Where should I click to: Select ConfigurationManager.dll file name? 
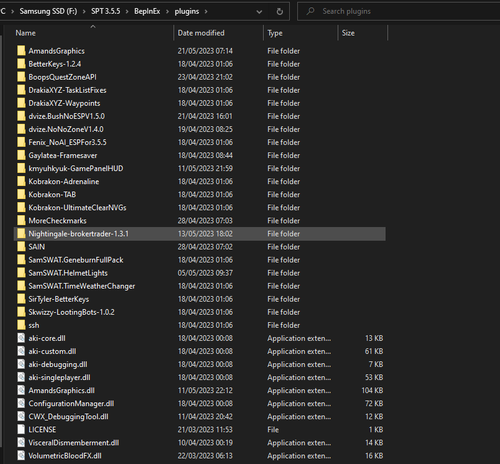point(71,404)
